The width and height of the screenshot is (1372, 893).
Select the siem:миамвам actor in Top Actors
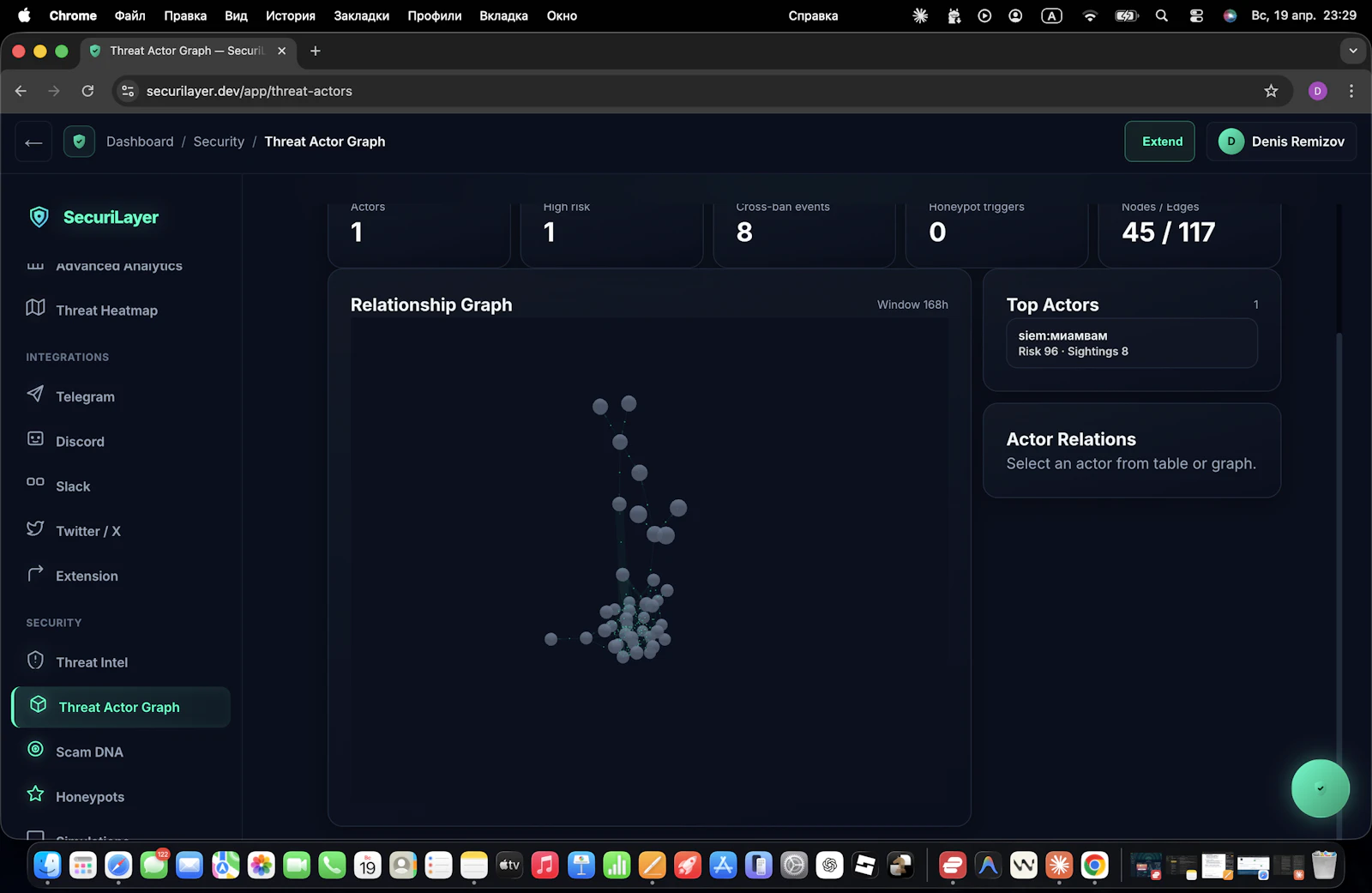point(1131,343)
